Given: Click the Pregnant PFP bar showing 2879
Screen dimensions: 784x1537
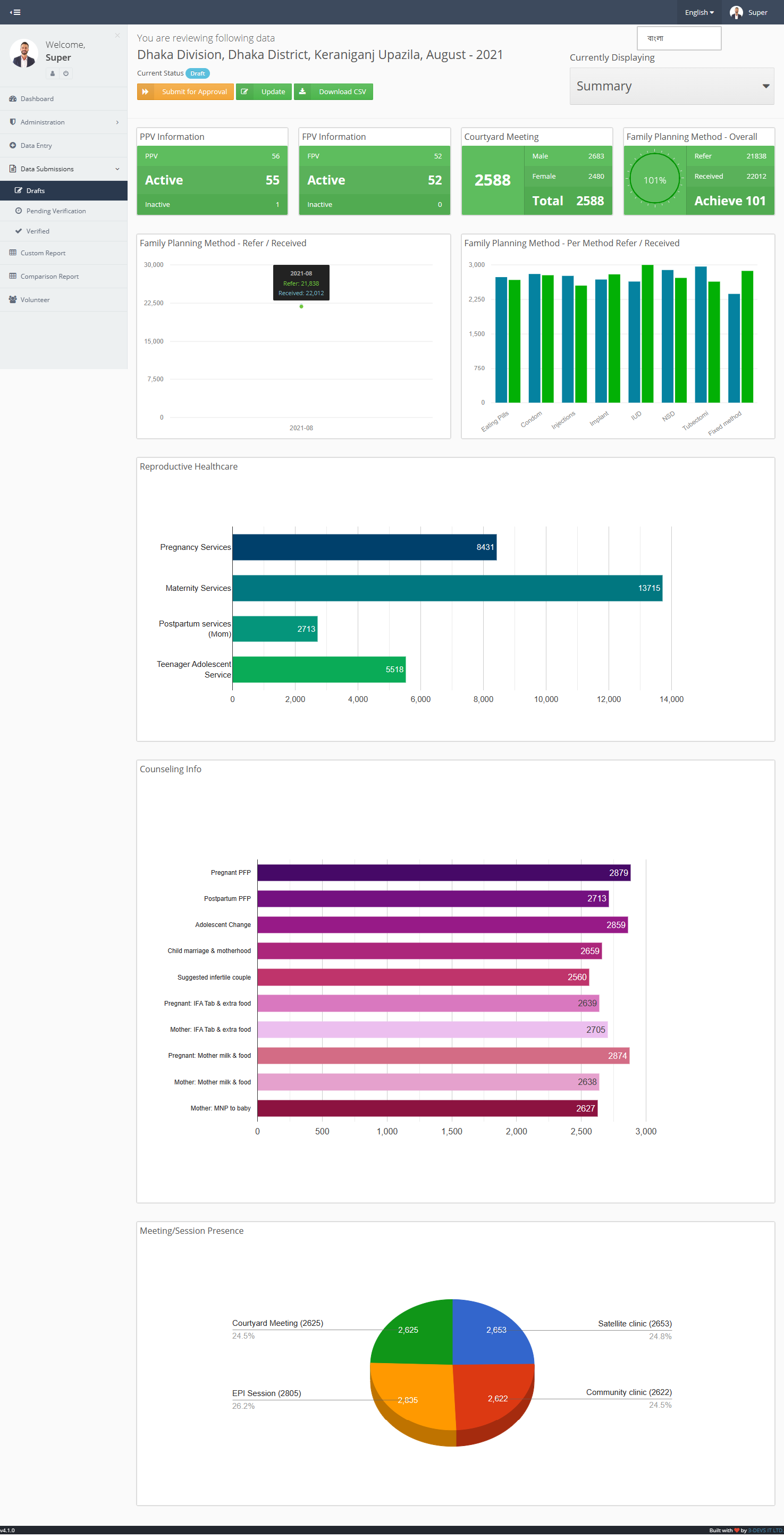Looking at the screenshot, I should click(x=444, y=872).
